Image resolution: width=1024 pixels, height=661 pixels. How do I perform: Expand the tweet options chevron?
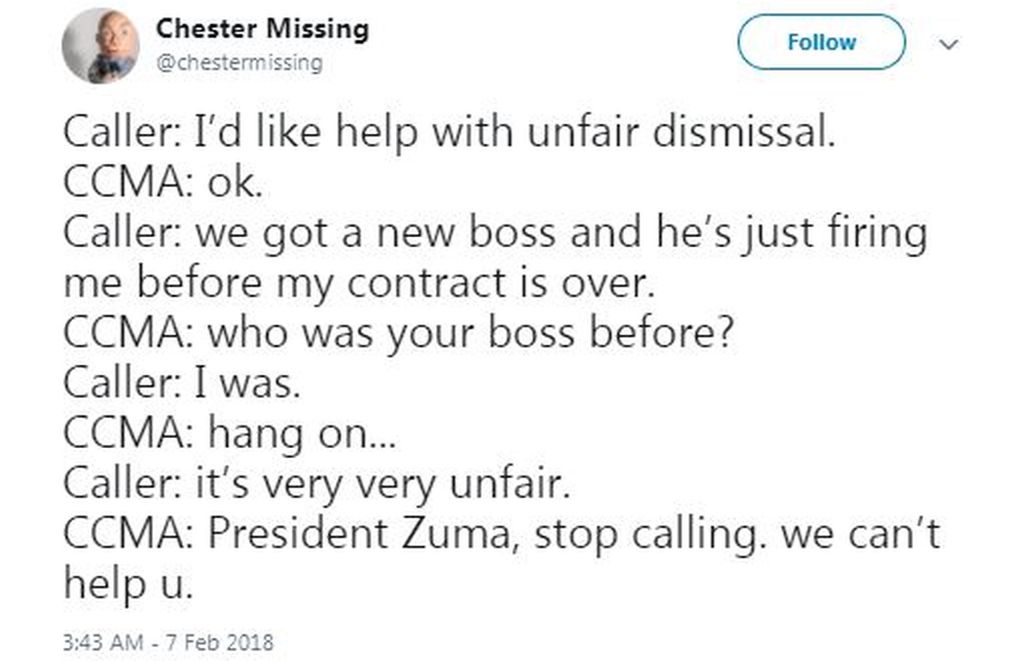[x=949, y=44]
